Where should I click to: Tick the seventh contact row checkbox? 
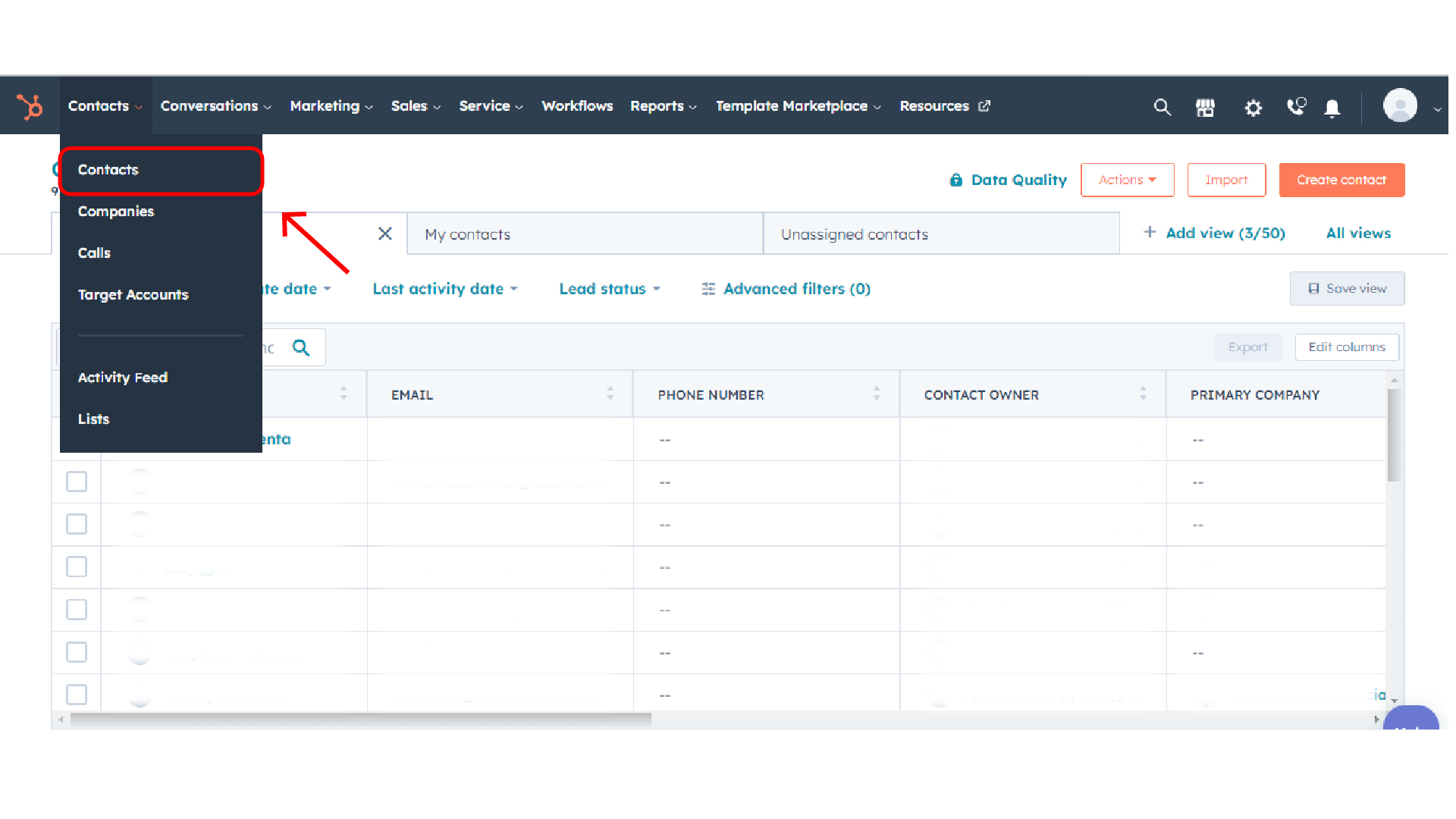77,695
